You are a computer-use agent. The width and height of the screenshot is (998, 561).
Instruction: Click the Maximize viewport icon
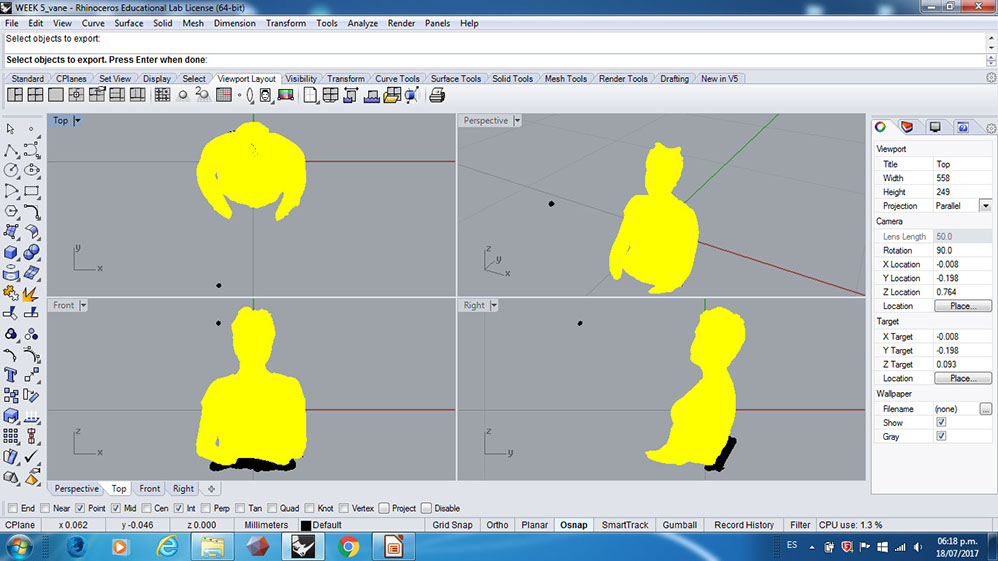(x=56, y=96)
